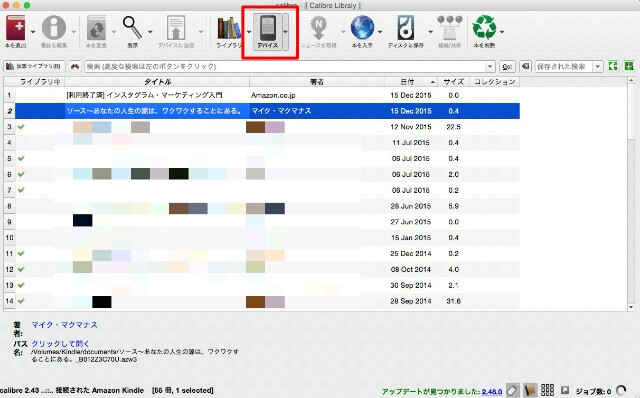The width and height of the screenshot is (640, 398).
Task: Toggle the Tag browser icon in status bar
Action: (x=513, y=390)
